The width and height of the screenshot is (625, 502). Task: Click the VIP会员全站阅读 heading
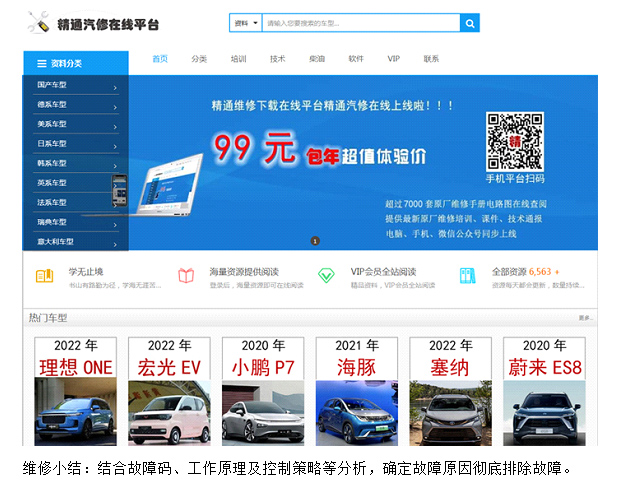click(x=383, y=272)
